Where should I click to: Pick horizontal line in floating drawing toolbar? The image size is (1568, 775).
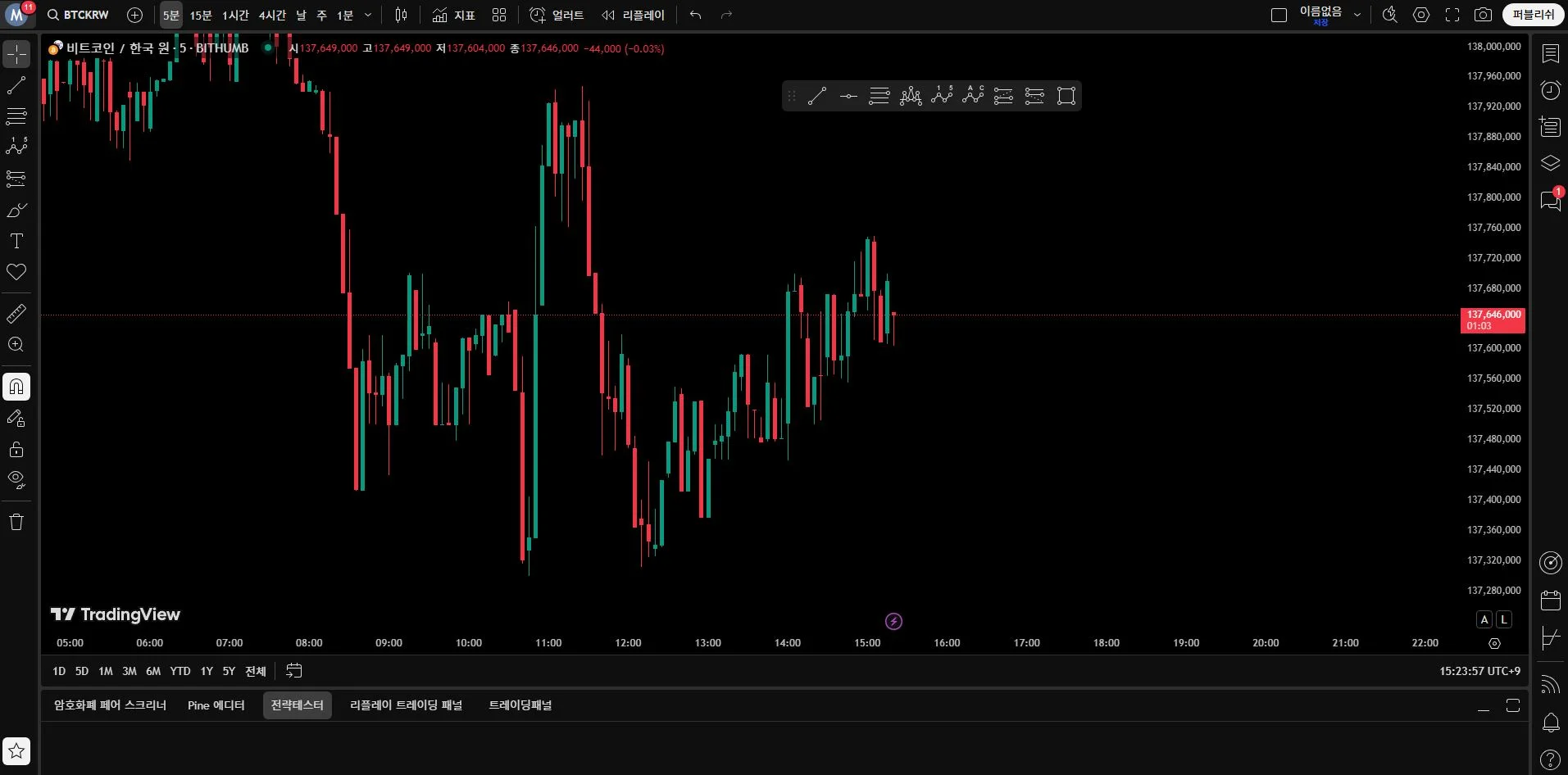[848, 96]
